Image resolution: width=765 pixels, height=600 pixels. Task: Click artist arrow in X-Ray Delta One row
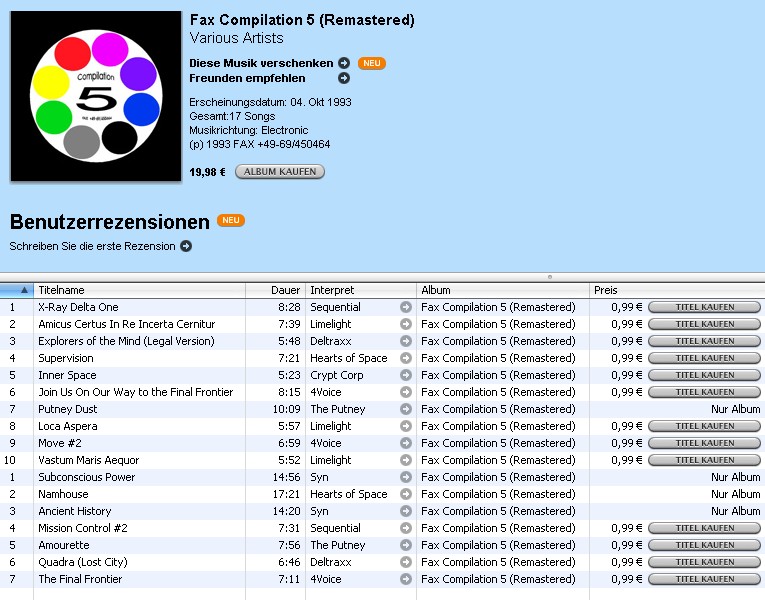405,307
